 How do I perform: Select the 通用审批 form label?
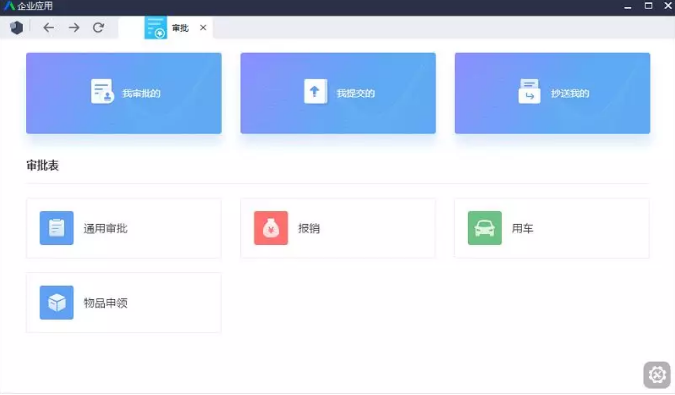pyautogui.click(x=105, y=228)
